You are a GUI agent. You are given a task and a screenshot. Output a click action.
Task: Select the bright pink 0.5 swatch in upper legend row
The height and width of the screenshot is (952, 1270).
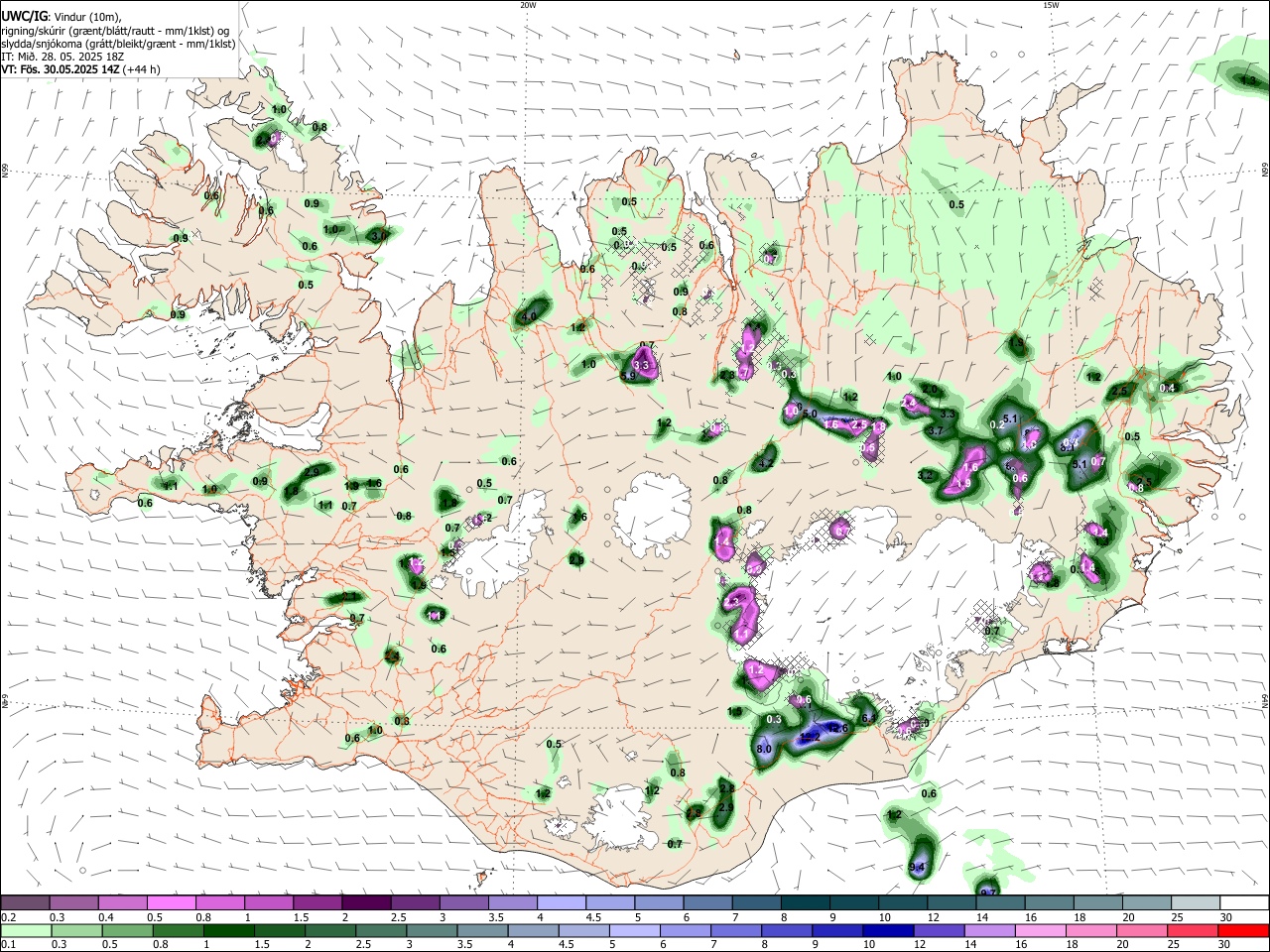pyautogui.click(x=172, y=903)
